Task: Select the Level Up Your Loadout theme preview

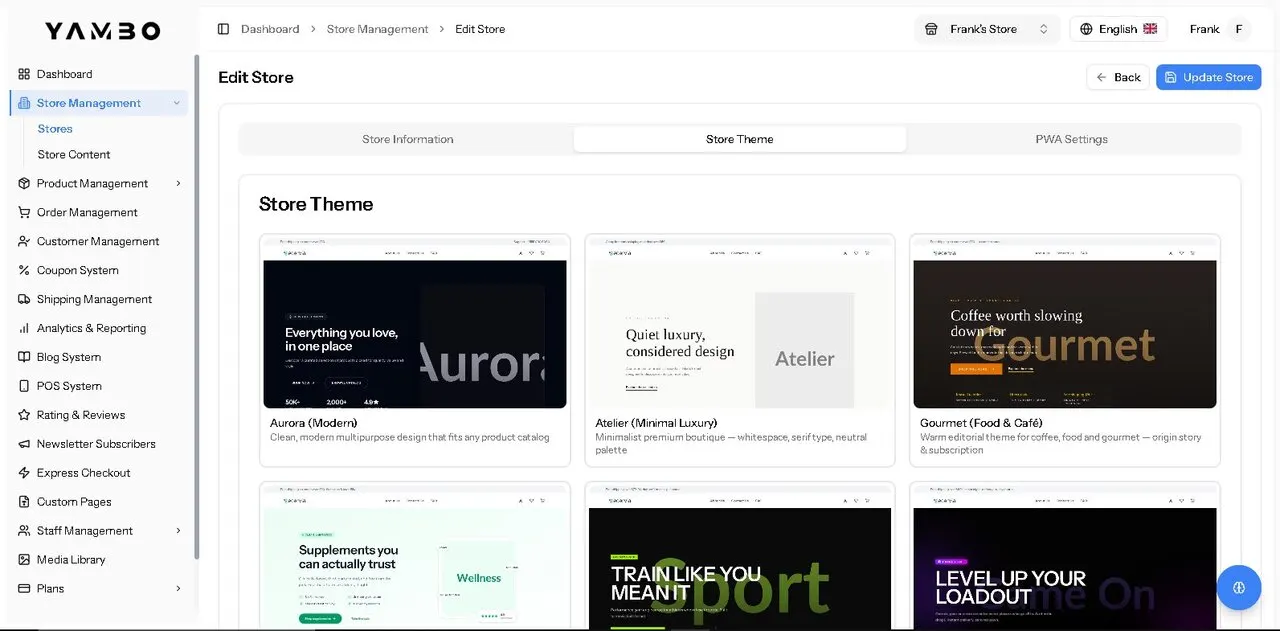Action: point(1065,558)
